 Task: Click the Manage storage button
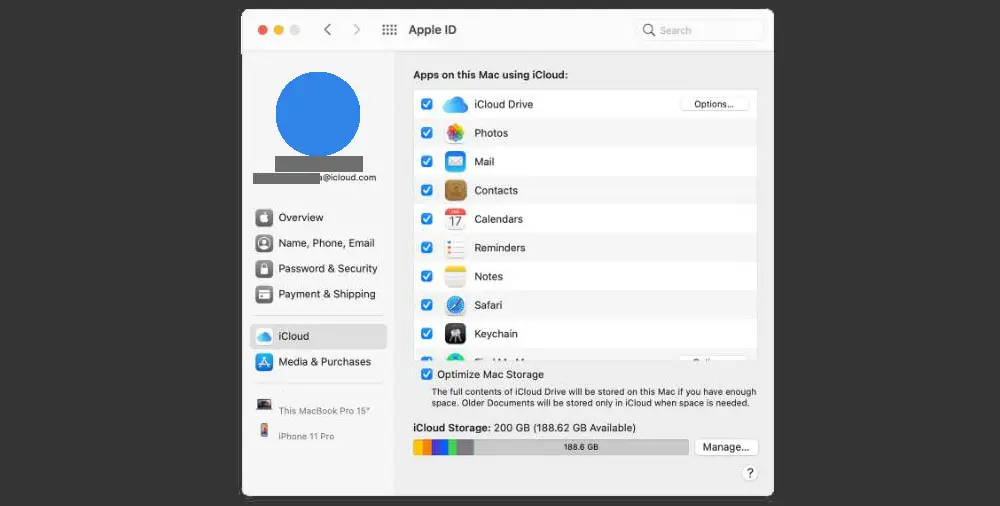(726, 447)
